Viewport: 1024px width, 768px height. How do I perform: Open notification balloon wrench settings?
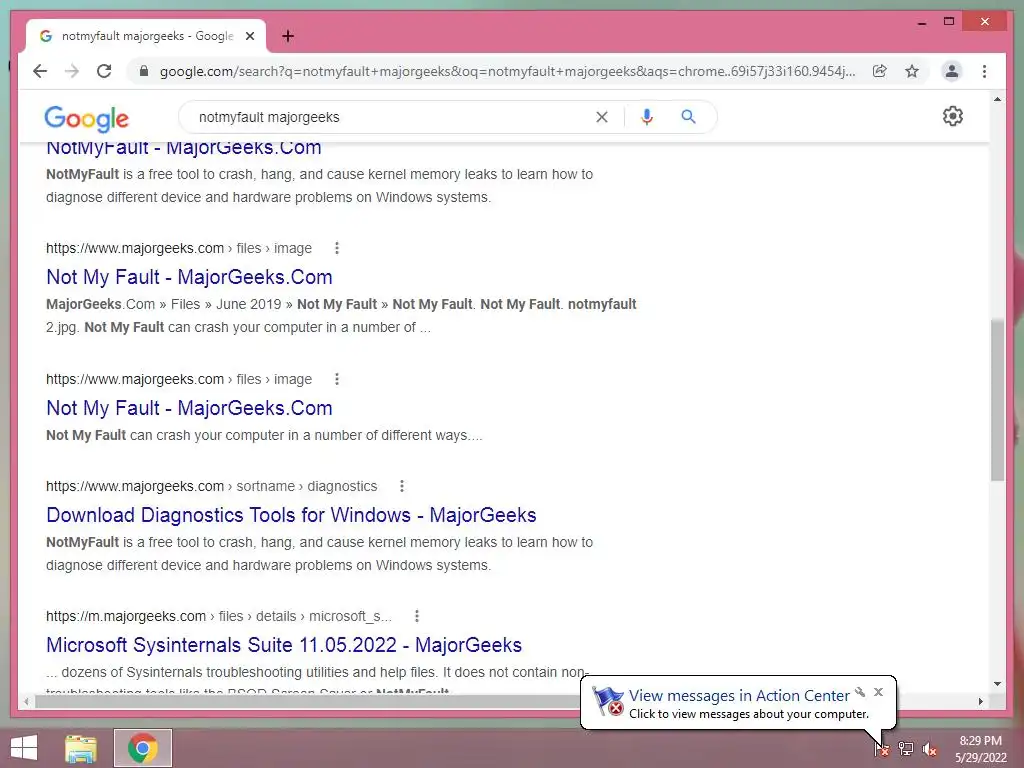860,692
